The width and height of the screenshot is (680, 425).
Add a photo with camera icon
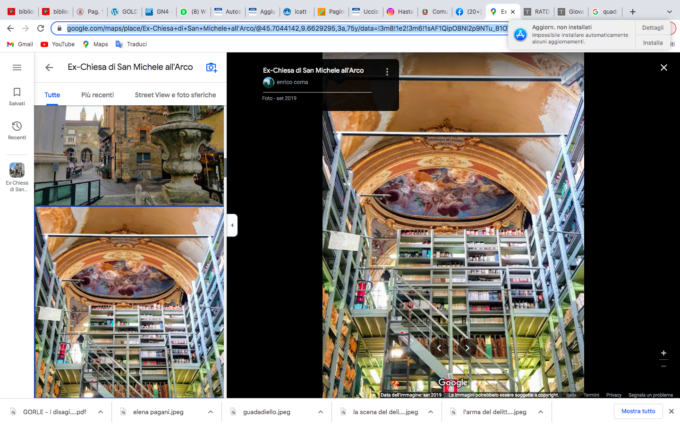point(211,67)
